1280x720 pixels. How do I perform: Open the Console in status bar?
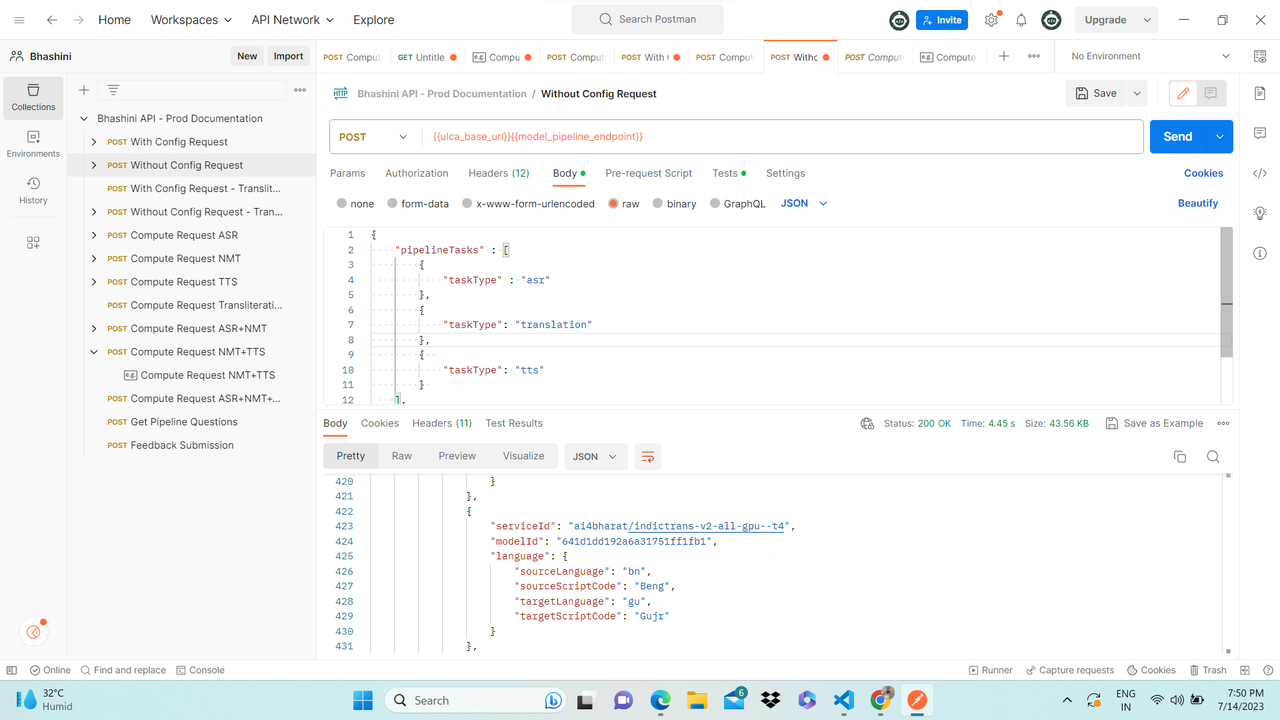tap(200, 670)
